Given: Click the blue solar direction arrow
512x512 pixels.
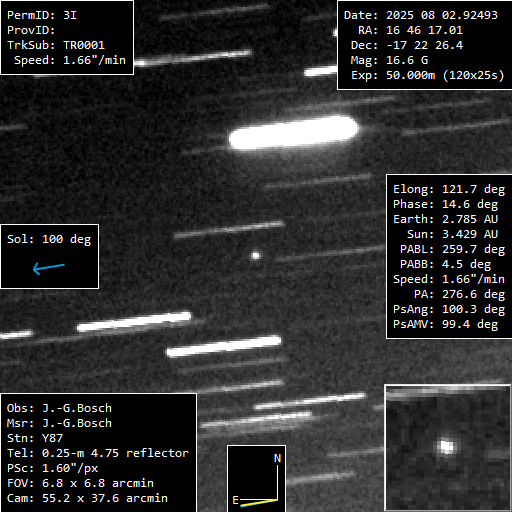Looking at the screenshot, I should coord(49,268).
